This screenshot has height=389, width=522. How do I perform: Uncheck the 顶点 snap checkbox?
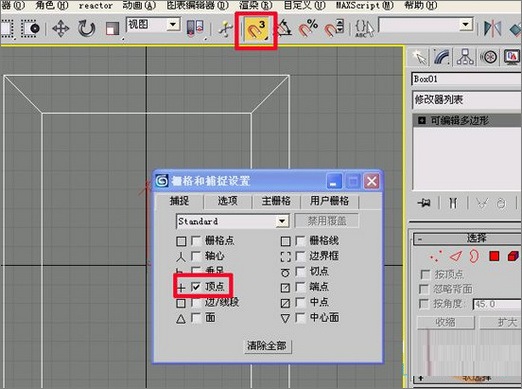pyautogui.click(x=196, y=287)
